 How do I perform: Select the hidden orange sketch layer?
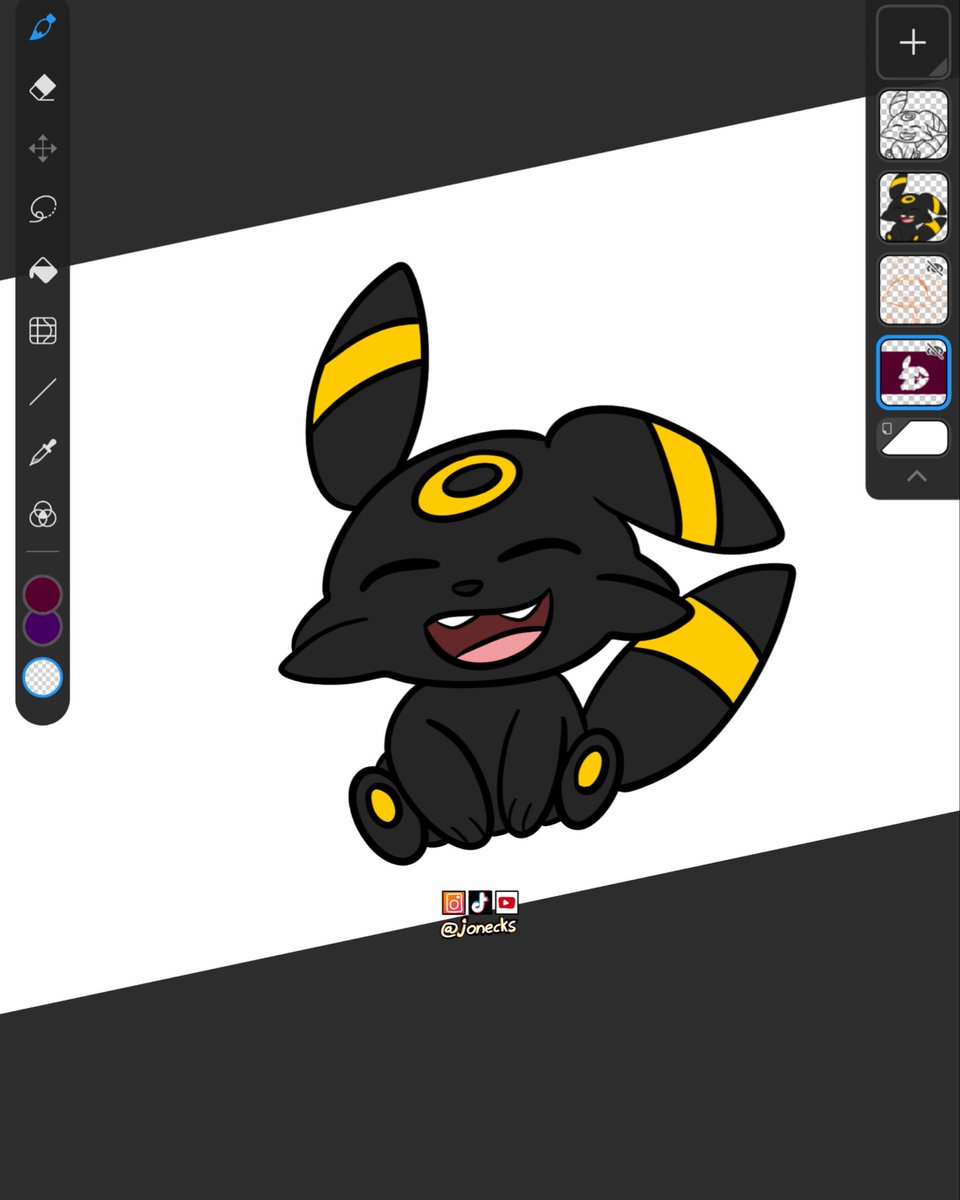913,290
